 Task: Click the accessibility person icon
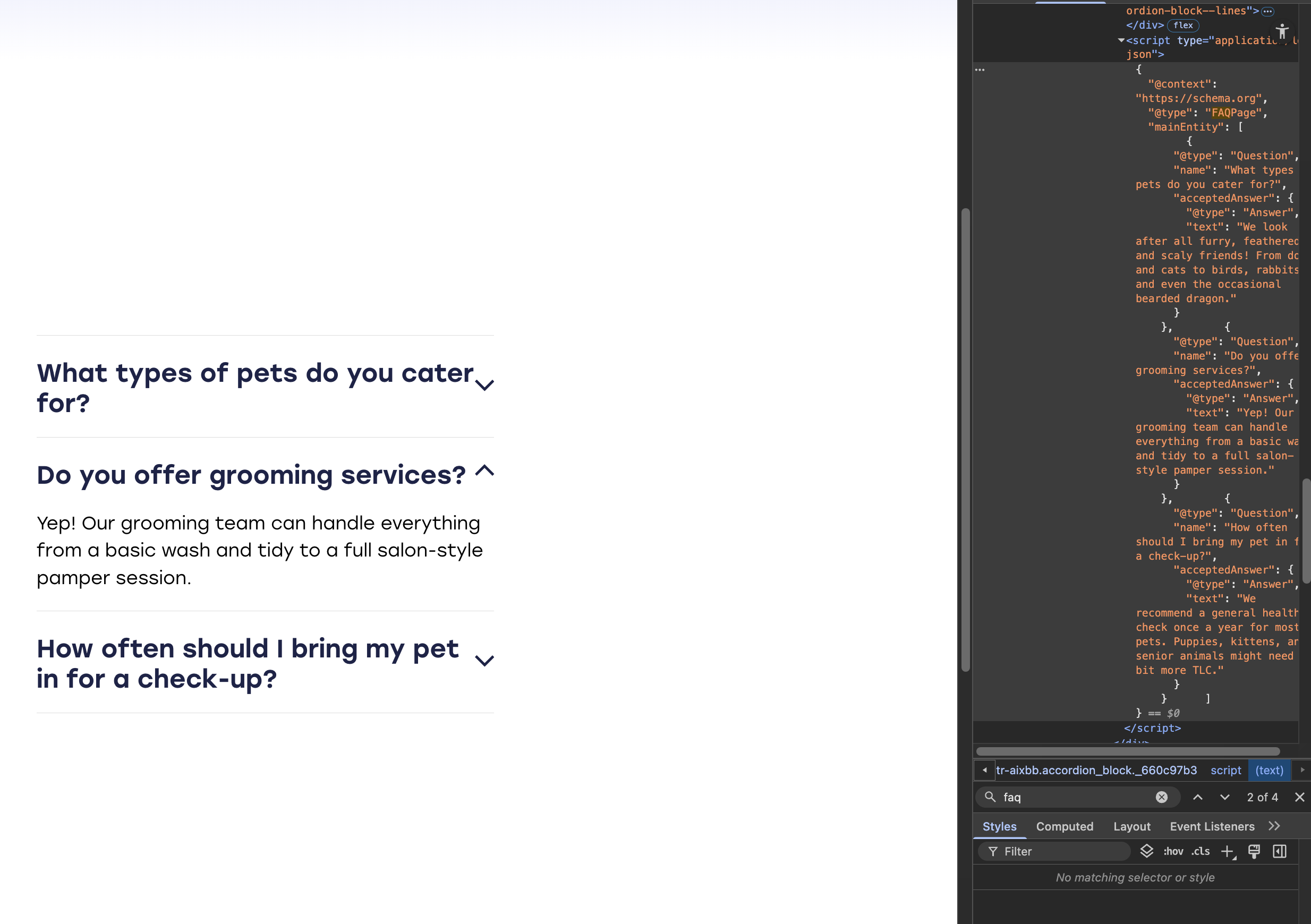[1283, 32]
